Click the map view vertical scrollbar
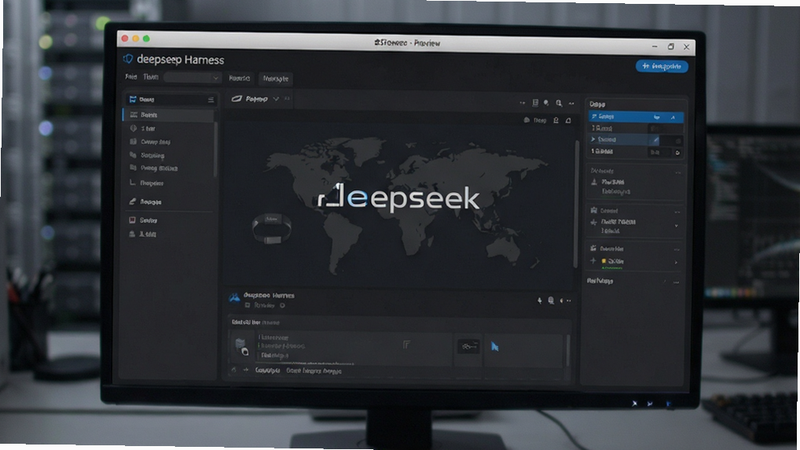Screen dimensions: 800x450 pos(577,204)
